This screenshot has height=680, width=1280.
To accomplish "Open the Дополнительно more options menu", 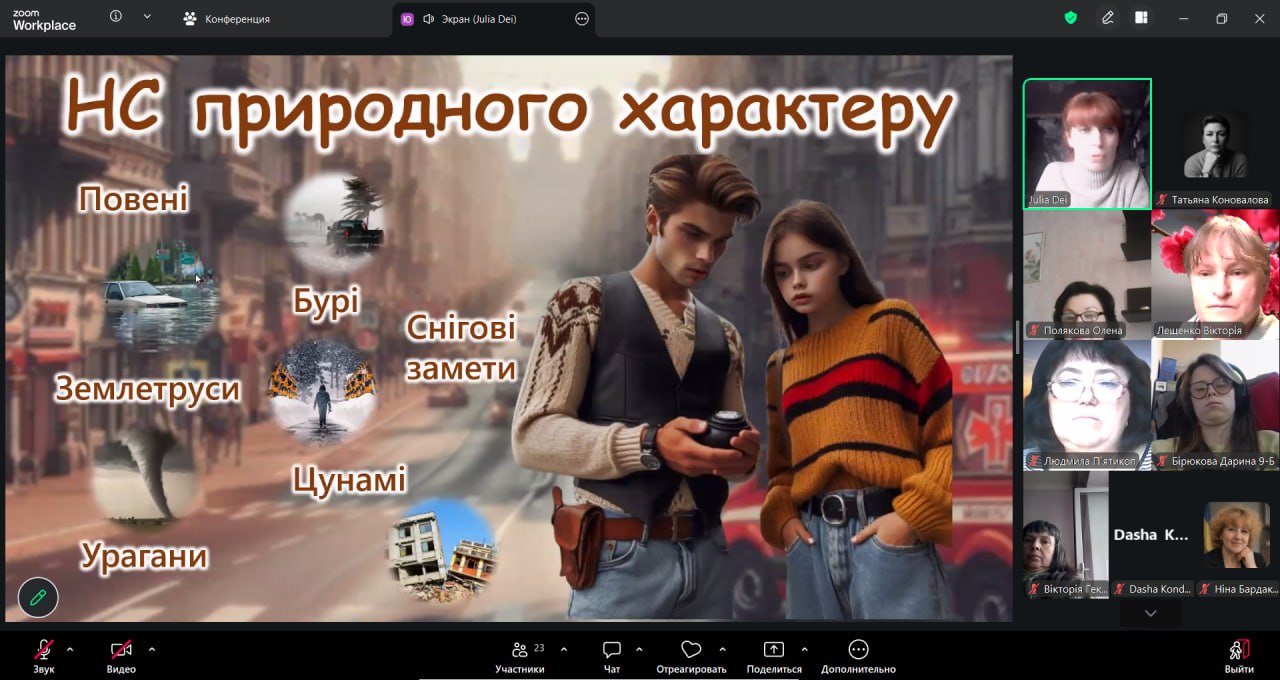I will [x=858, y=650].
